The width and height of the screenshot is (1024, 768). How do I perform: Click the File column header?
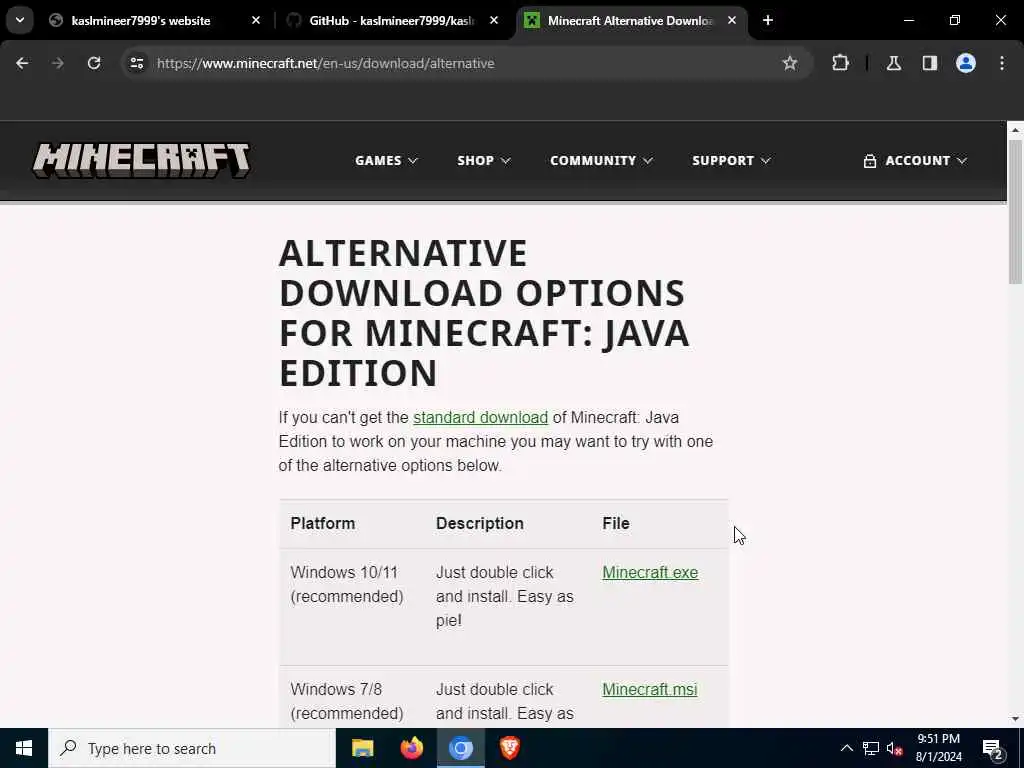pyautogui.click(x=616, y=523)
